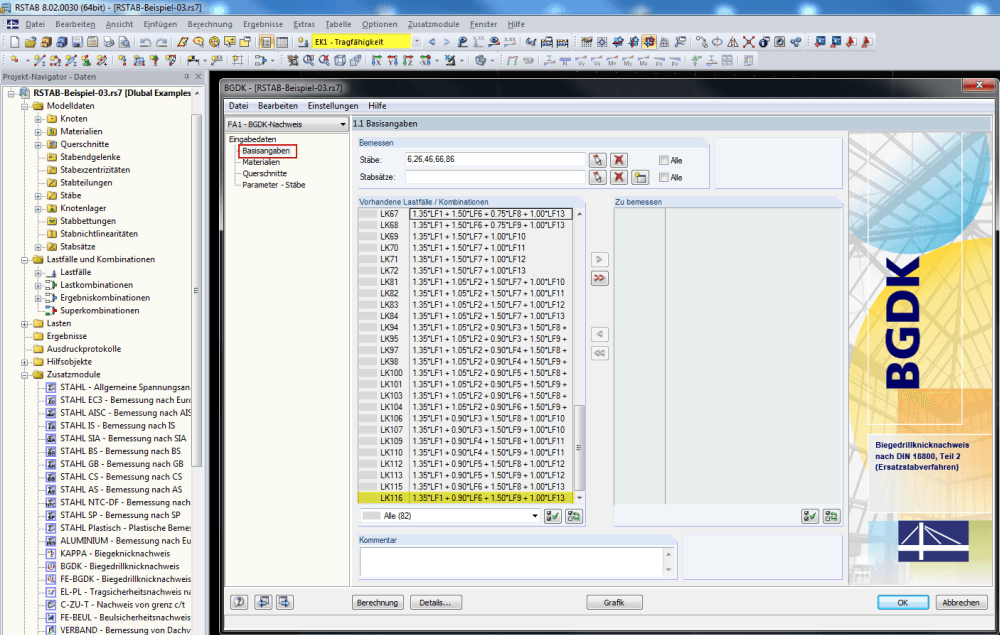Click the help question mark button in BGDK
Screen dimensions: 1000x635
239,602
